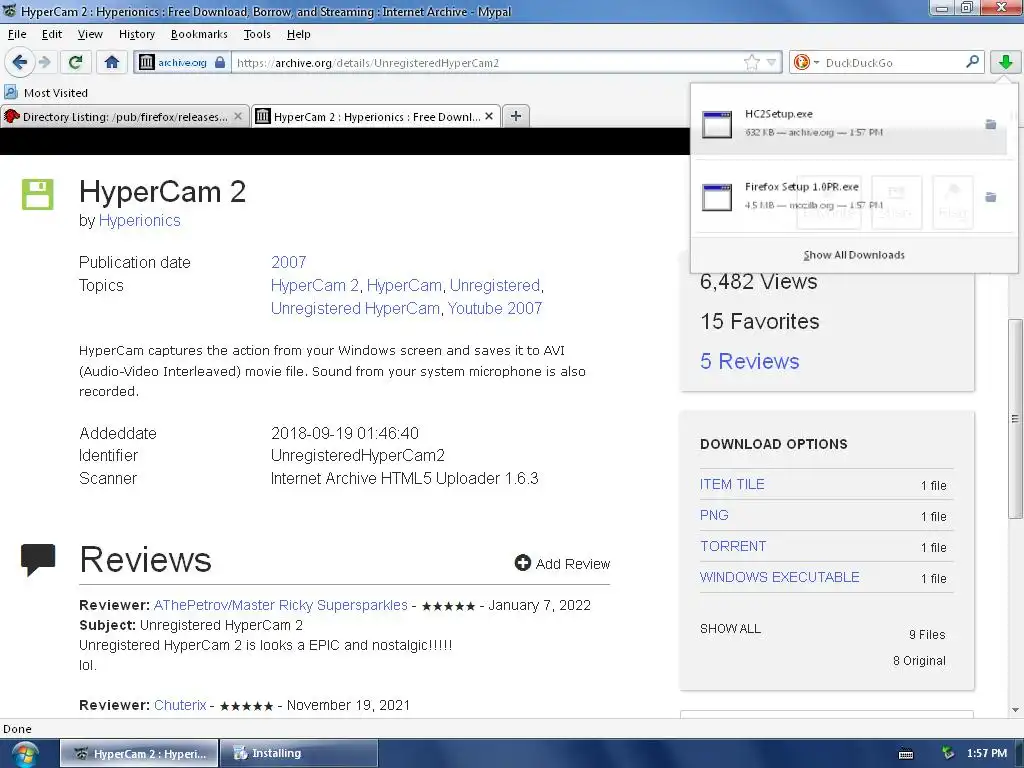
Task: Switch to Installing taskbar window
Action: click(298, 753)
